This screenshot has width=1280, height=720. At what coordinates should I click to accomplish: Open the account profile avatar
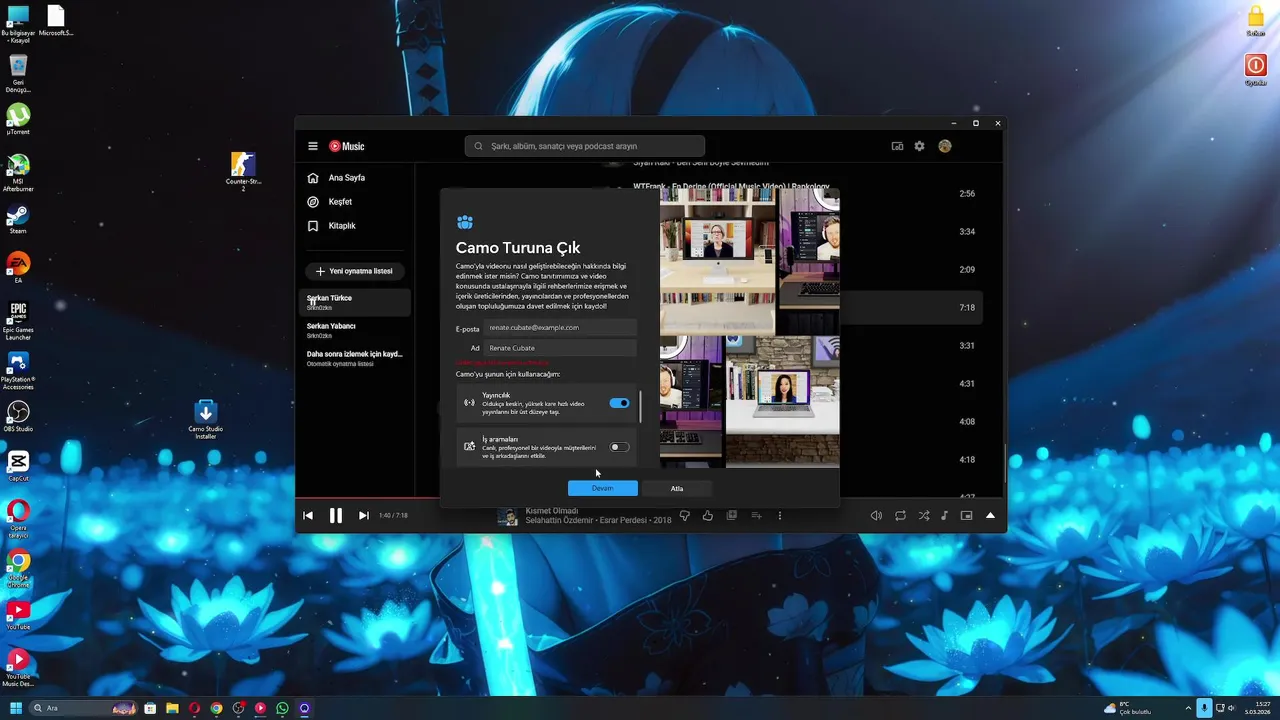pyautogui.click(x=945, y=146)
